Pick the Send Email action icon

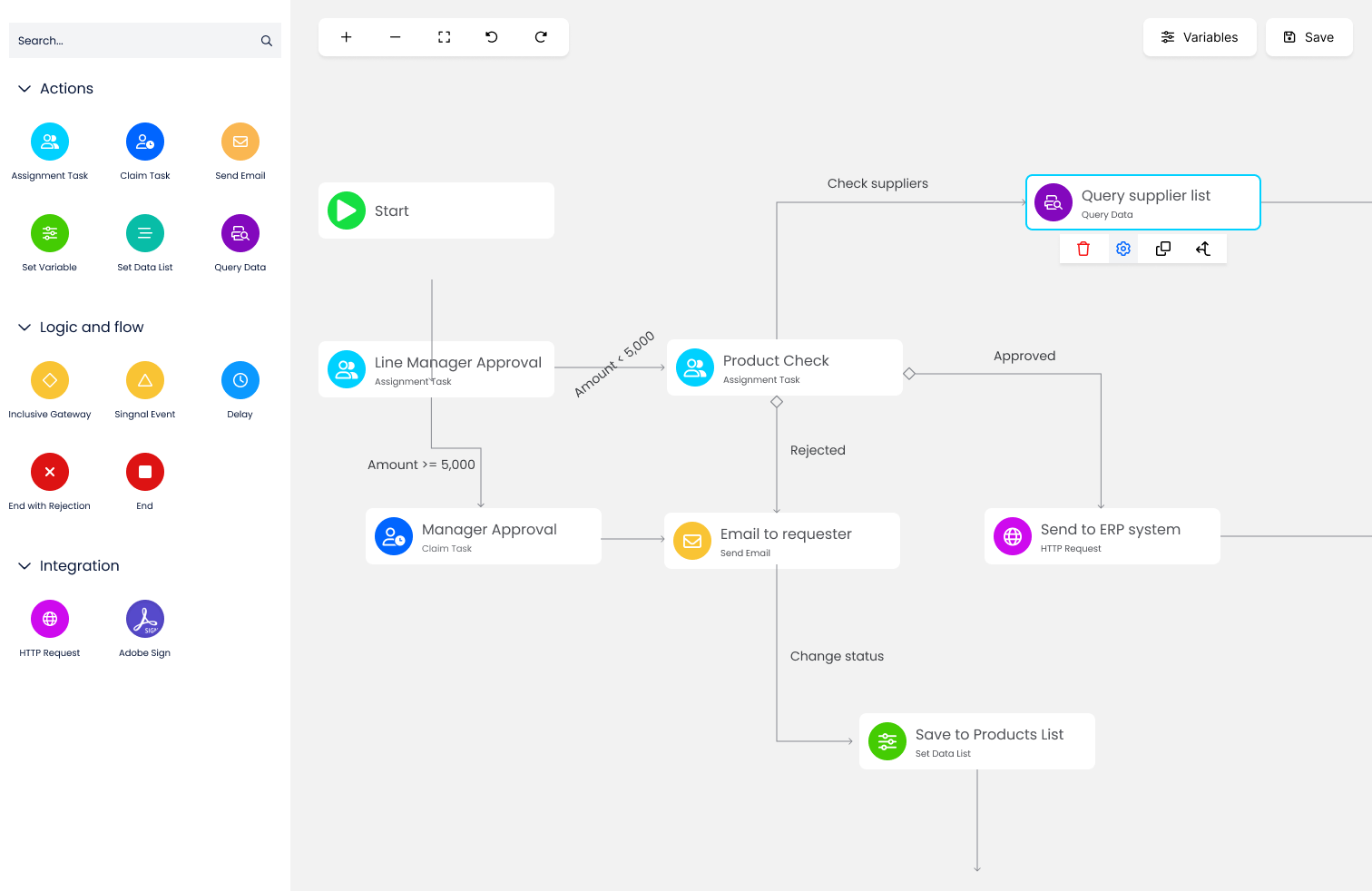click(240, 142)
